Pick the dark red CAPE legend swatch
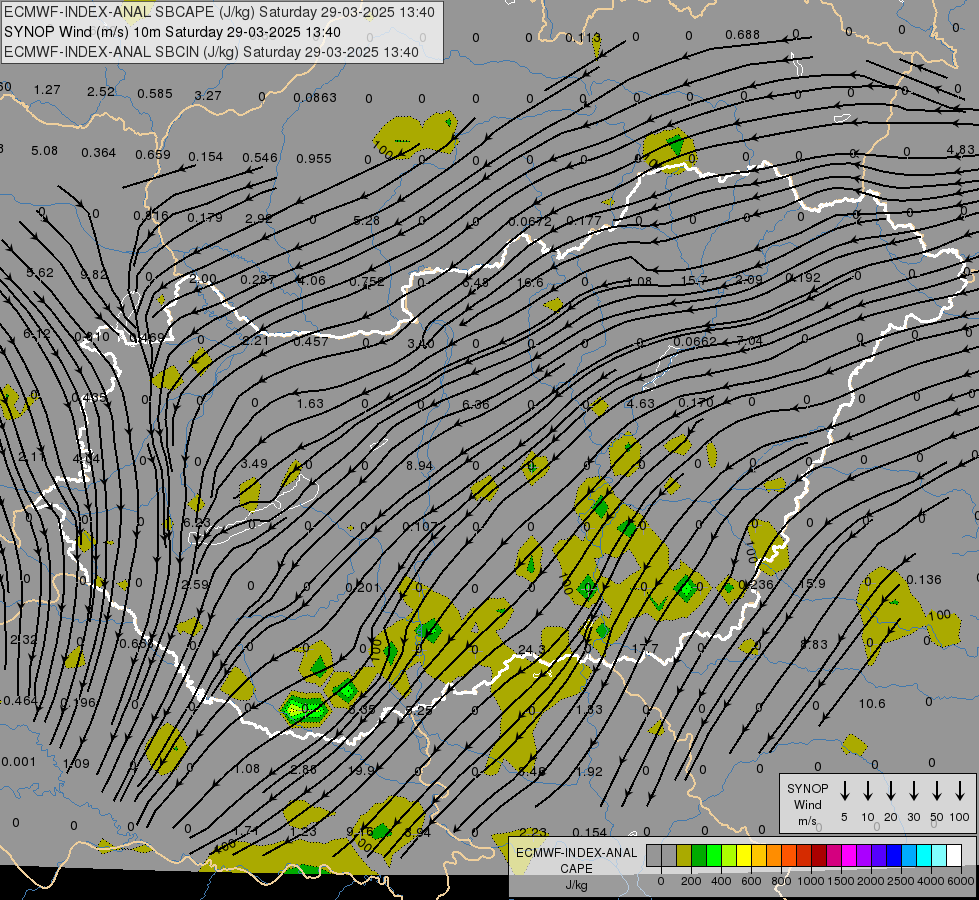This screenshot has height=900, width=979. [819, 856]
